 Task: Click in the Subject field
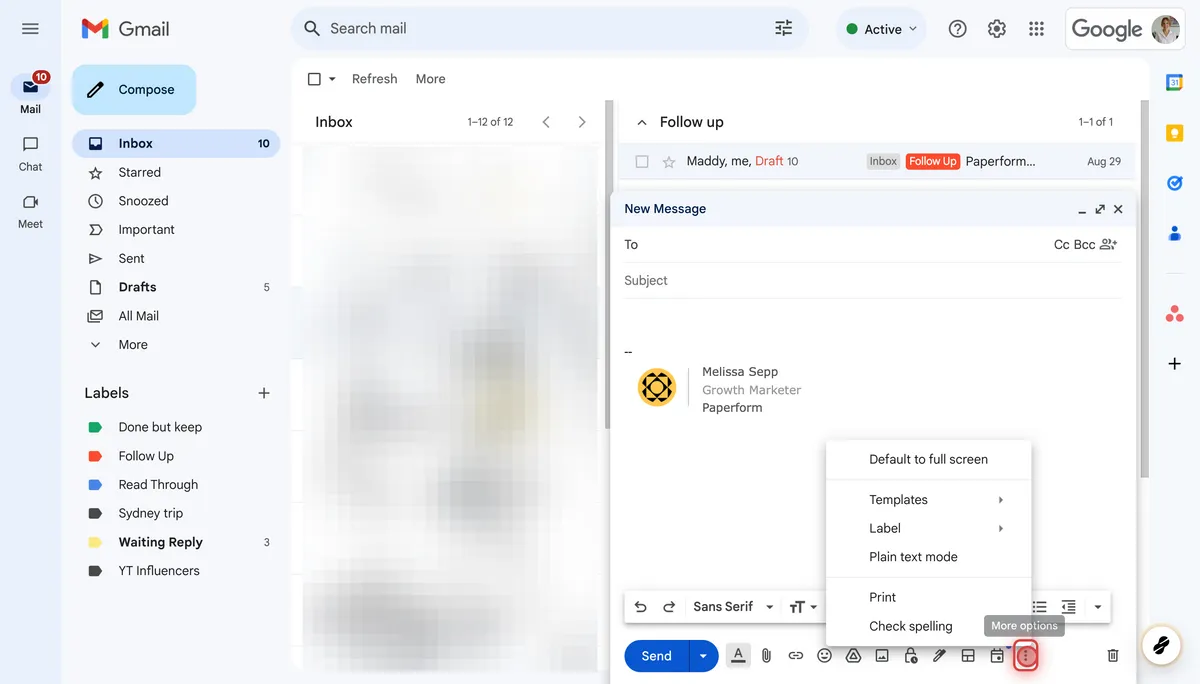tap(872, 281)
